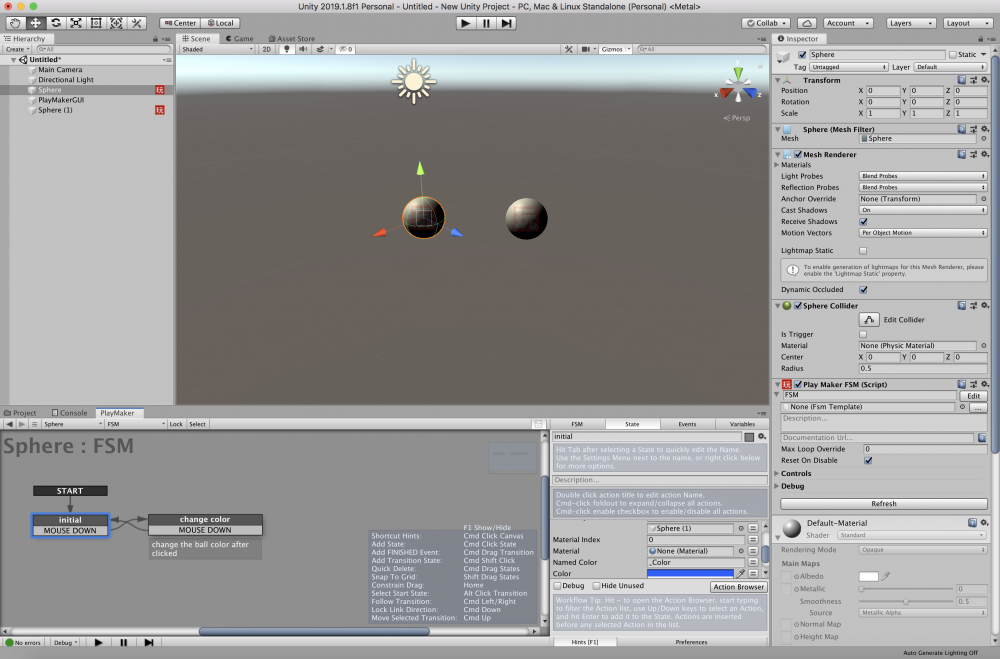Image resolution: width=1000 pixels, height=659 pixels.
Task: Open Sphere Collider preset icon
Action: click(973, 306)
